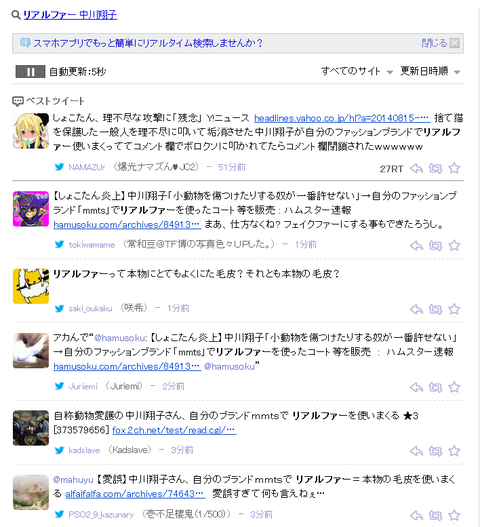
Task: Star the saki_oukaku tweet
Action: pyautogui.click(x=454, y=309)
